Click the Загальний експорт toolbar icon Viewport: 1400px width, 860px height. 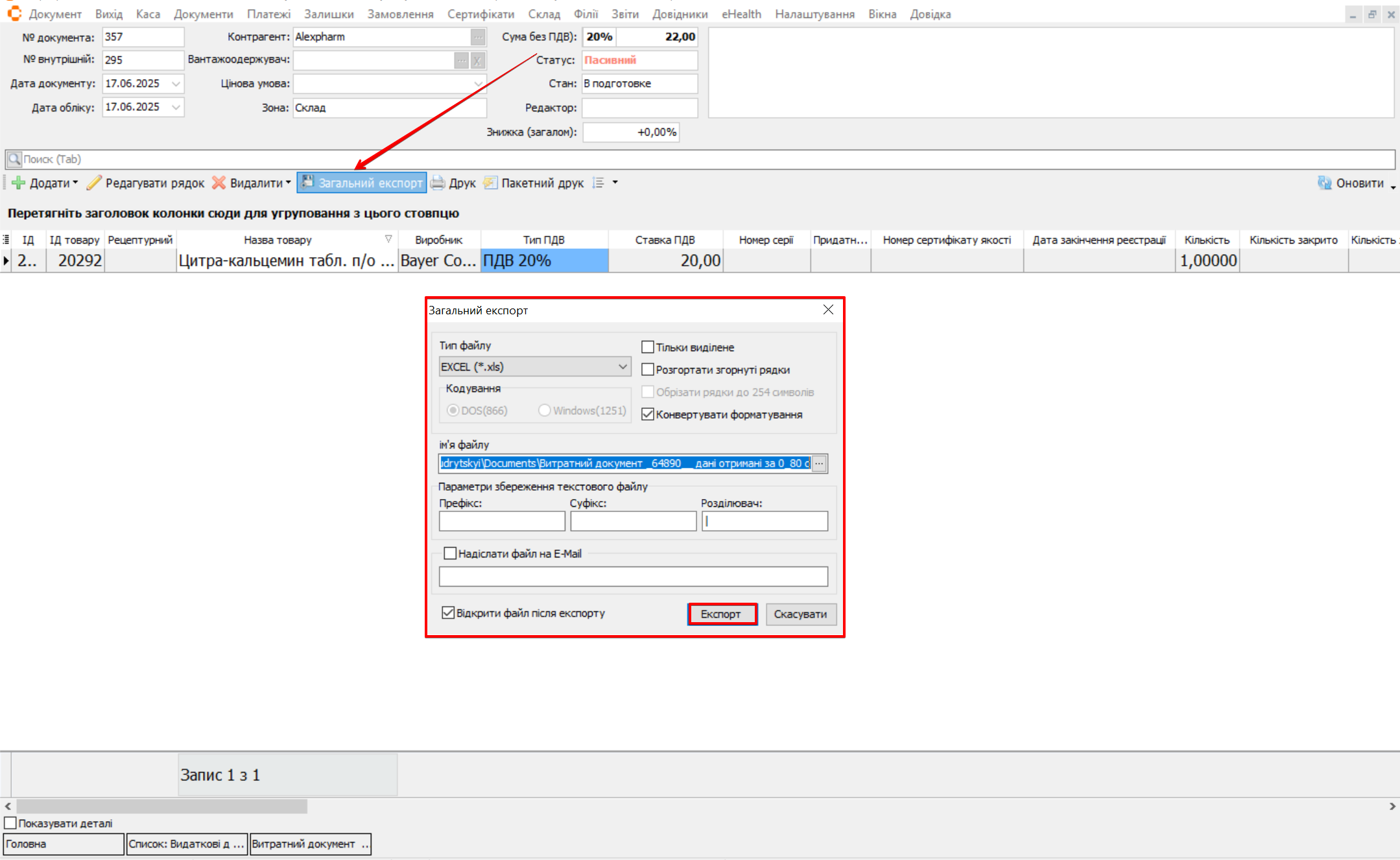click(x=308, y=182)
